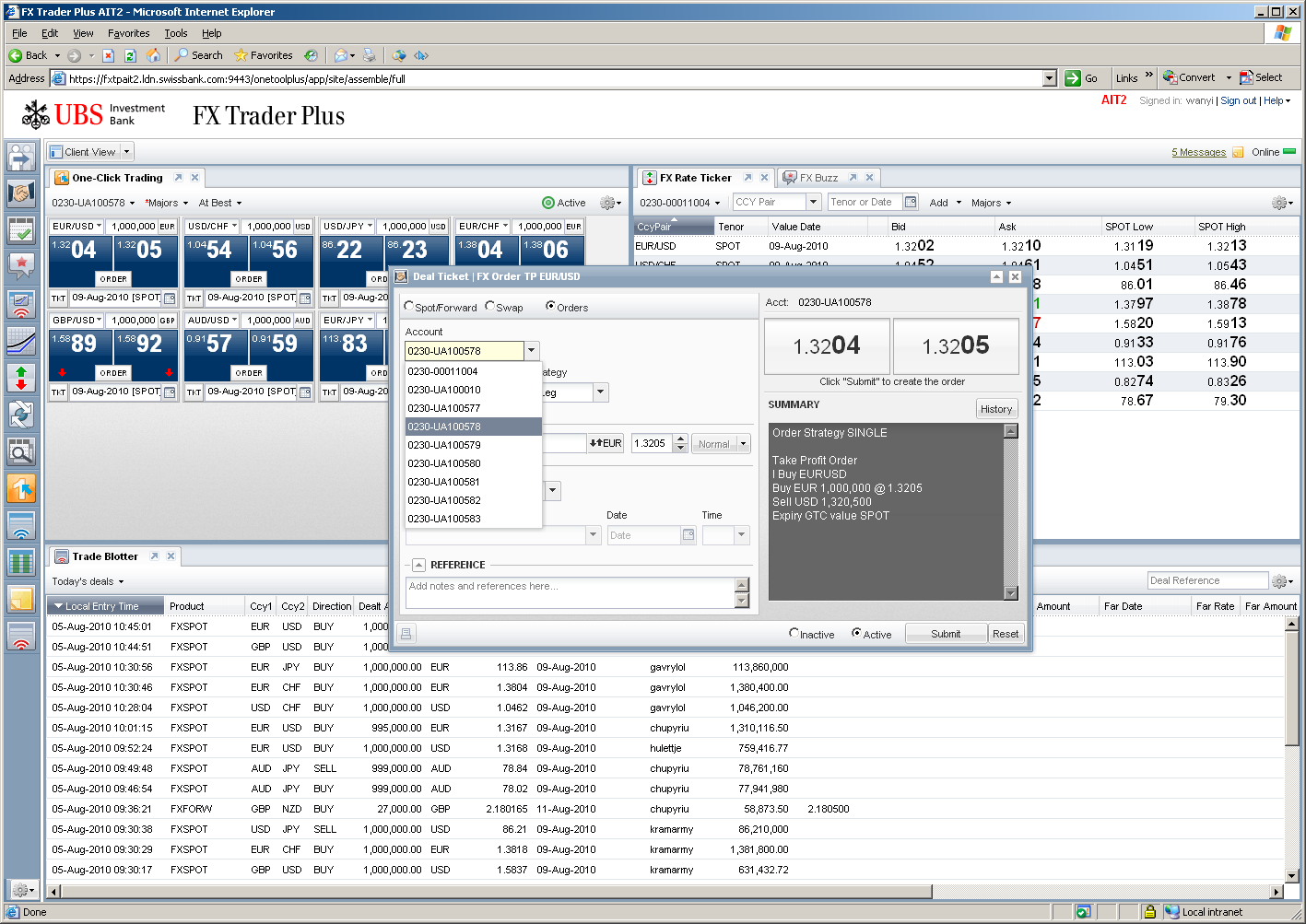Screen dimensions: 1306x924
Task: Select the Spot/Forward radio button
Action: pos(409,307)
